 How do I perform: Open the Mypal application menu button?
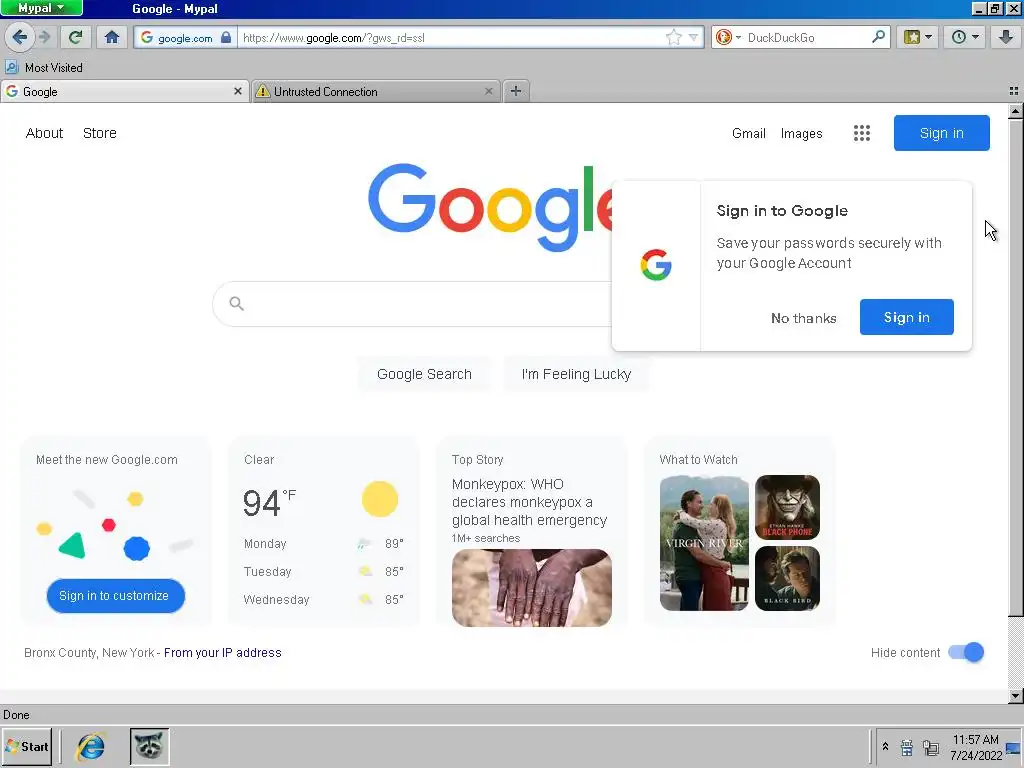point(41,8)
